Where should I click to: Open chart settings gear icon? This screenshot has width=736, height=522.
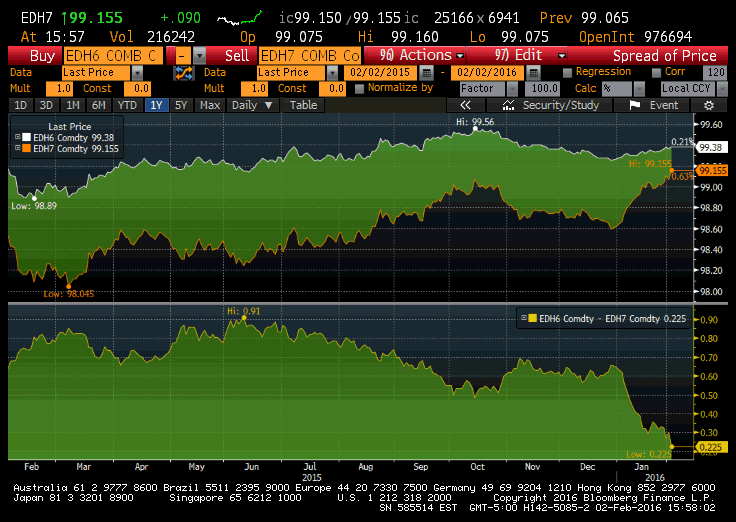click(708, 105)
